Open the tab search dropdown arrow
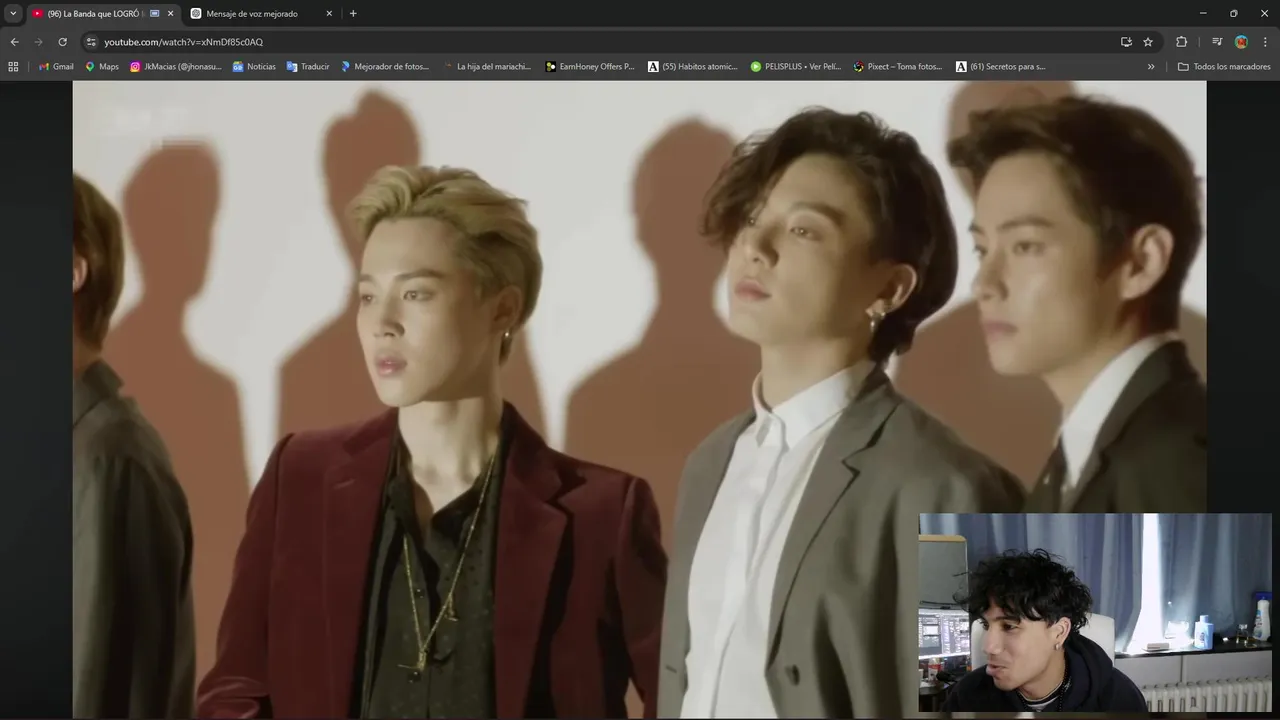The height and width of the screenshot is (720, 1280). pyautogui.click(x=13, y=13)
